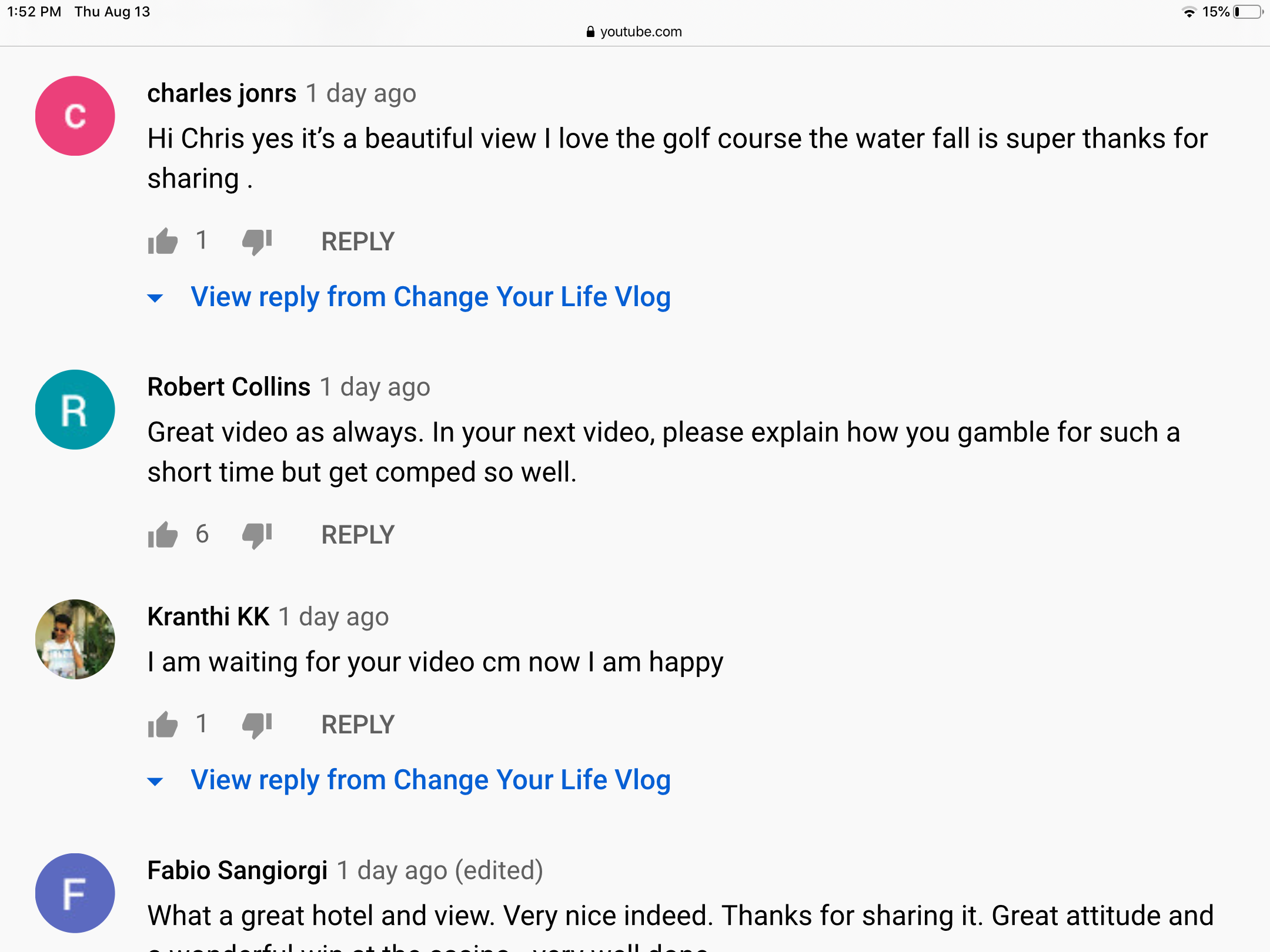
Task: Tap the lock icon beside youtube.com
Action: (590, 32)
